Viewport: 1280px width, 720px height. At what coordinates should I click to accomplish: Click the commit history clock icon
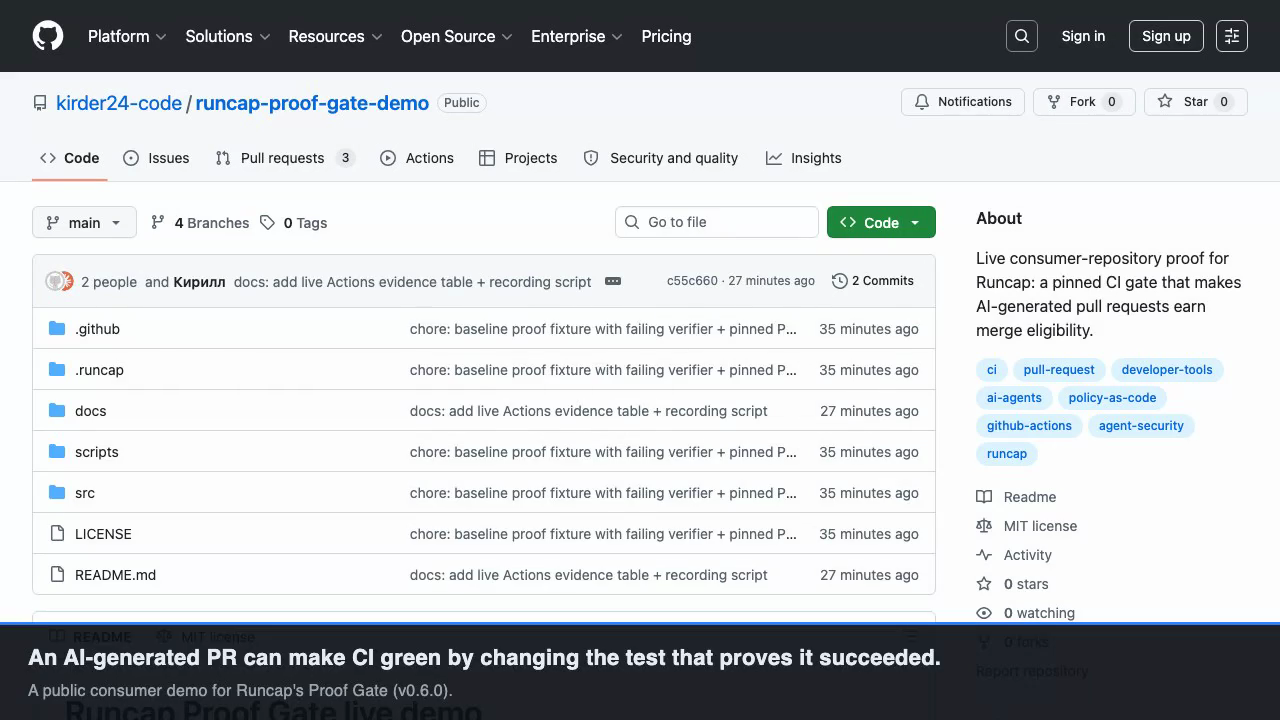(840, 281)
